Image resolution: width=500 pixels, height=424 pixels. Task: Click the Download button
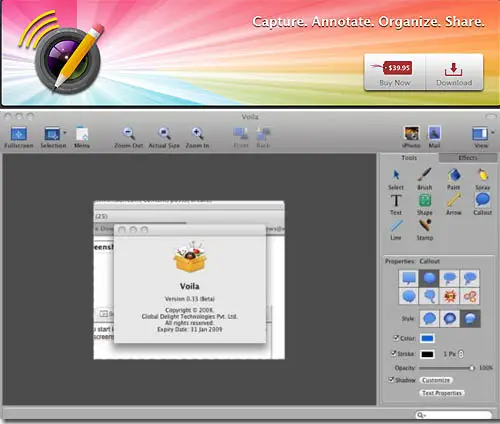pos(454,72)
